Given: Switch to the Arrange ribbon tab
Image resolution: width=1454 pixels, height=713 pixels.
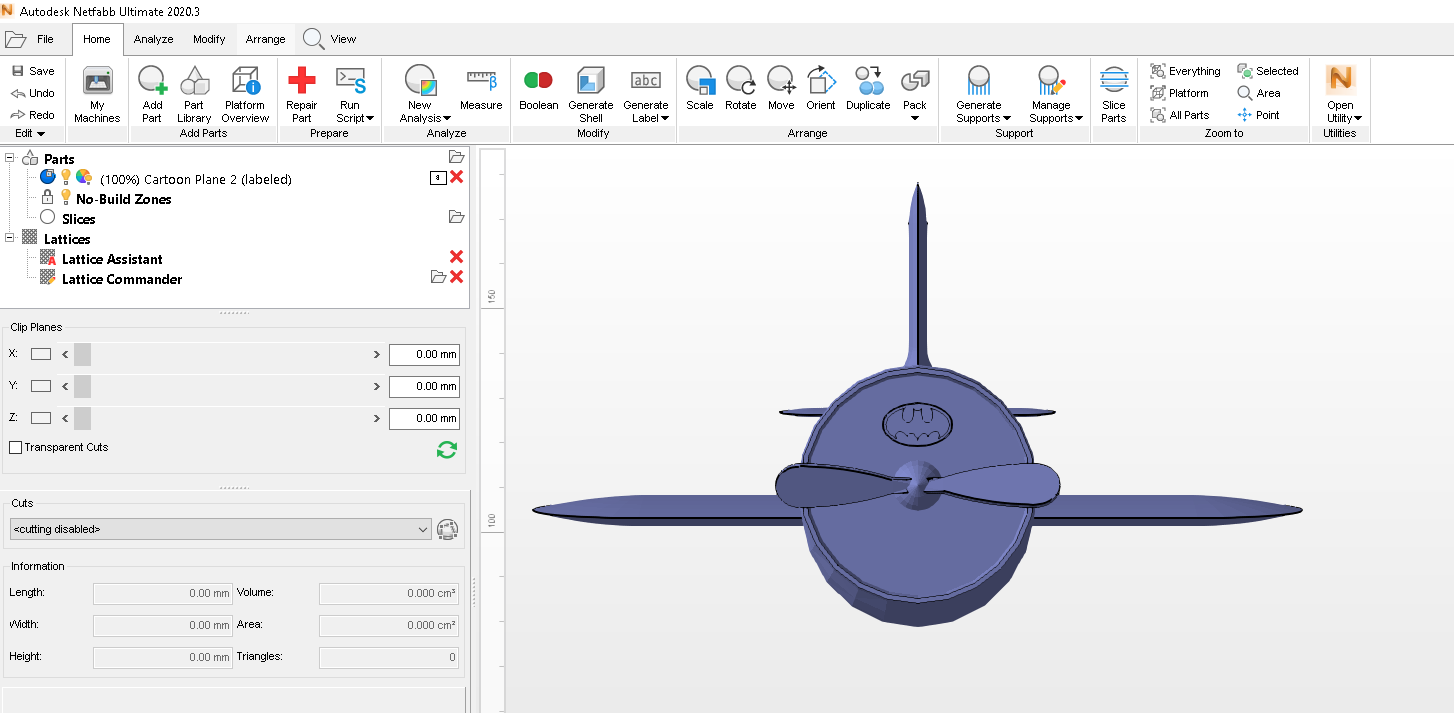Looking at the screenshot, I should tap(264, 39).
